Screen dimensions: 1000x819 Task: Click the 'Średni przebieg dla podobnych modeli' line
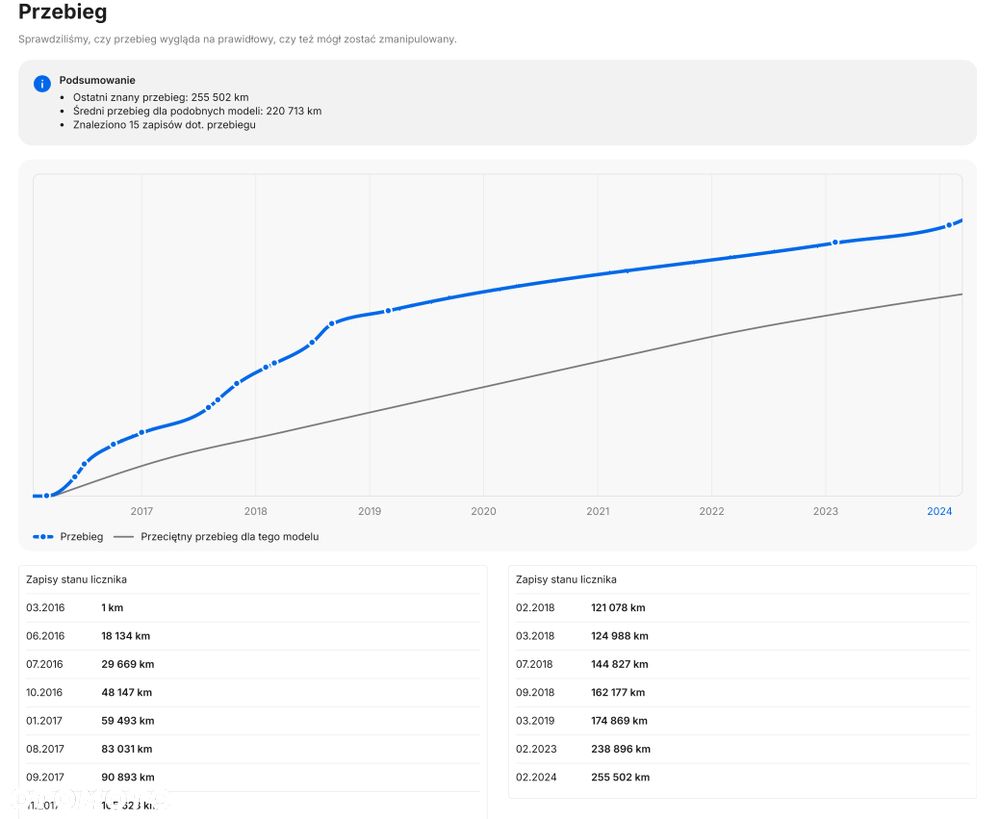(x=197, y=111)
